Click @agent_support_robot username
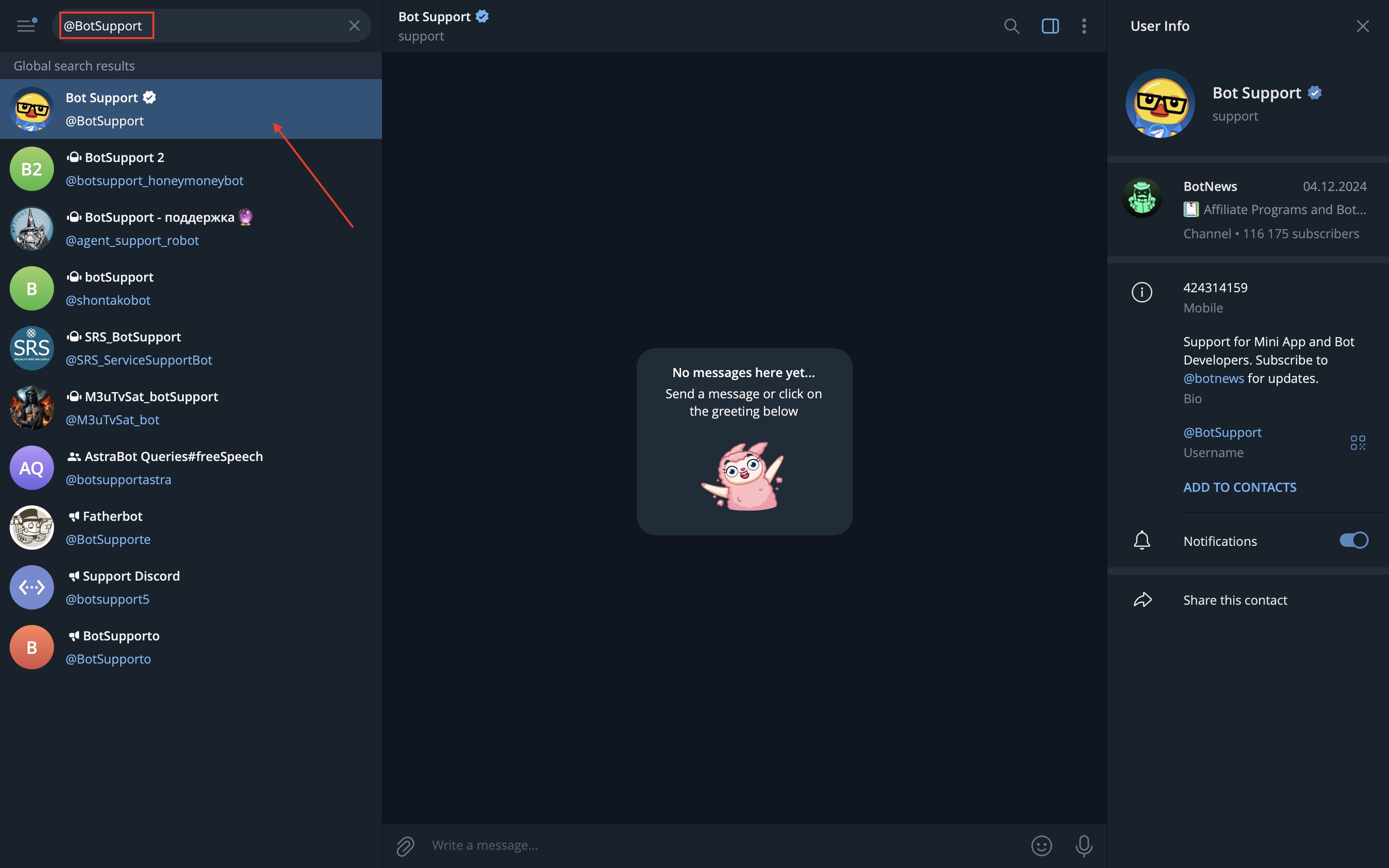 [x=132, y=241]
